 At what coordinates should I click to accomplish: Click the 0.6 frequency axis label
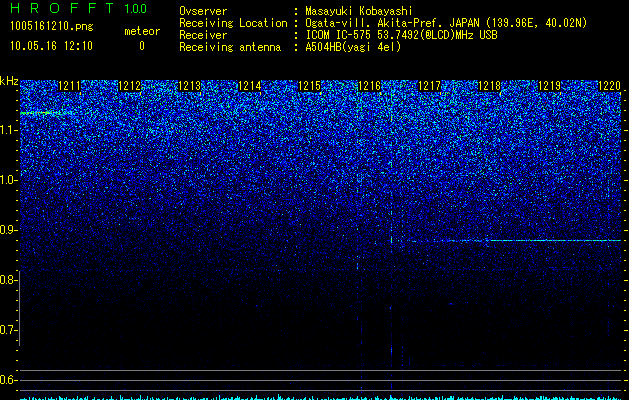[8, 380]
